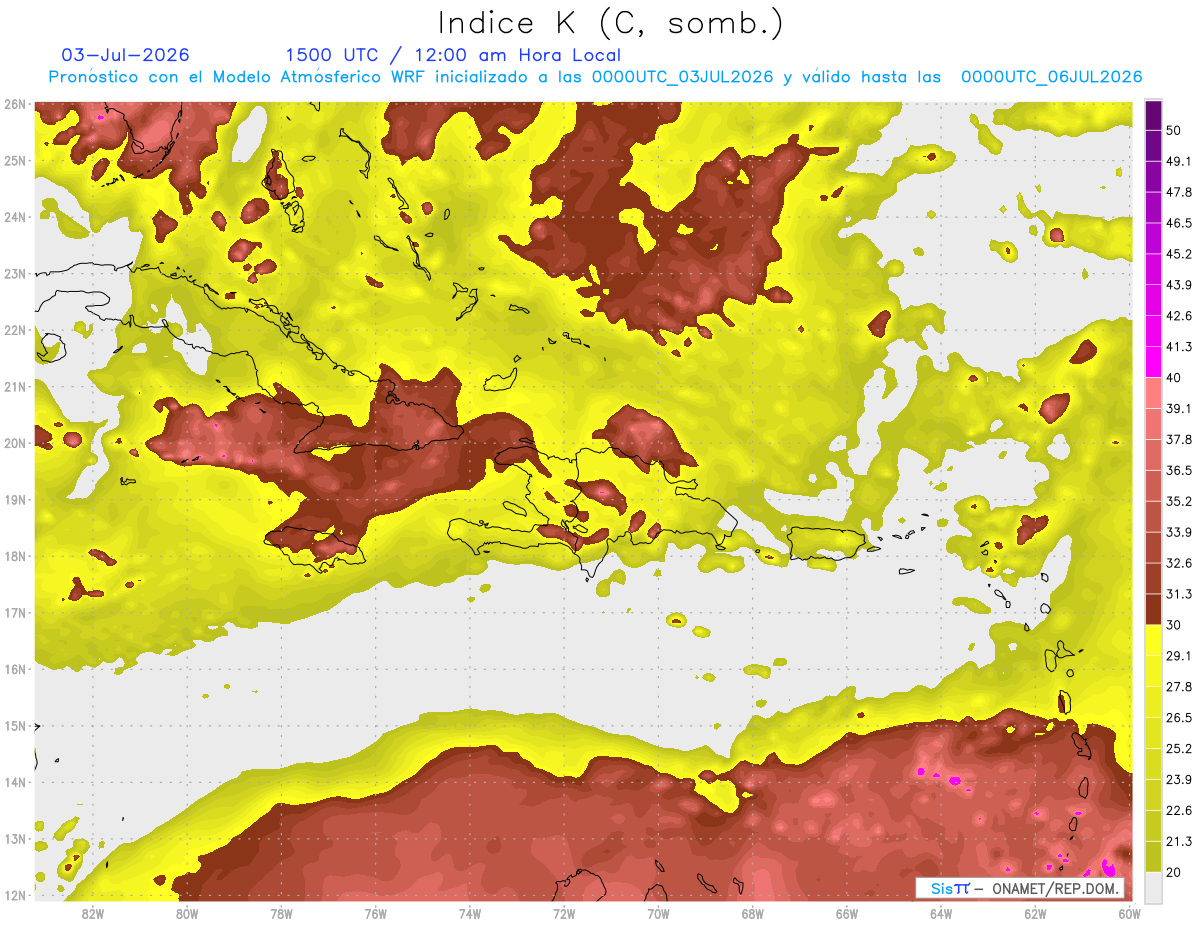Image resolution: width=1200 pixels, height=927 pixels.
Task: Click the '45.2' value on the color scale
Action: 1178,254
